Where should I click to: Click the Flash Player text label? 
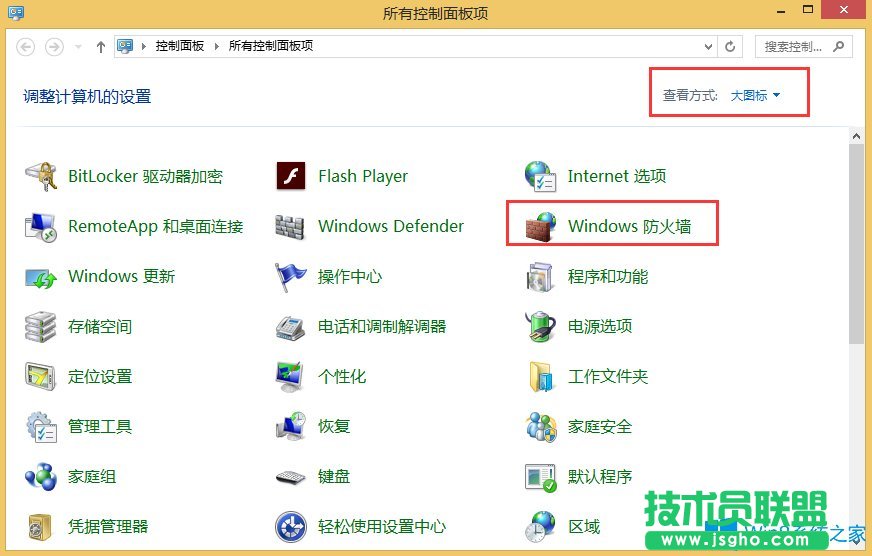pyautogui.click(x=363, y=176)
